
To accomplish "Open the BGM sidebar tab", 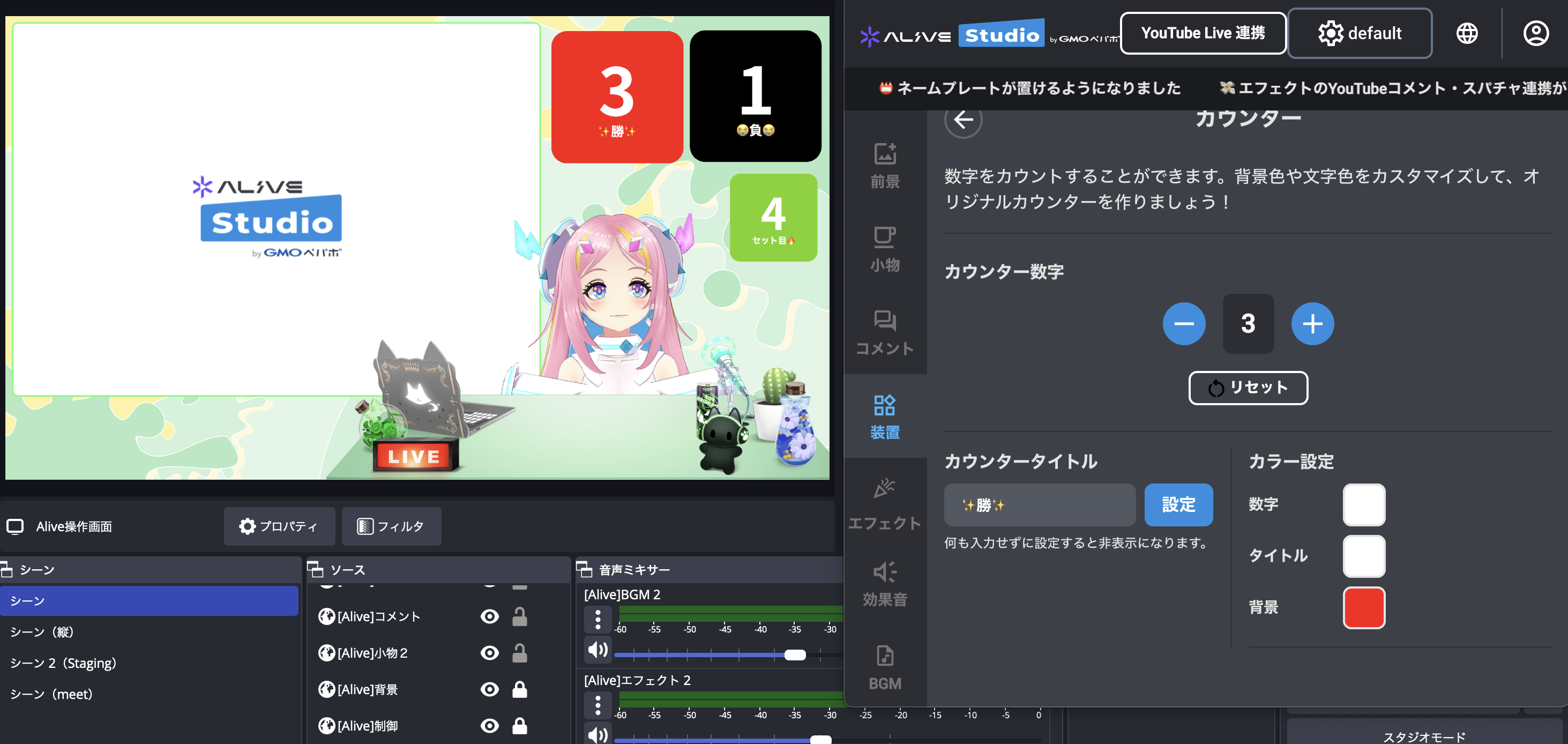I will (884, 667).
